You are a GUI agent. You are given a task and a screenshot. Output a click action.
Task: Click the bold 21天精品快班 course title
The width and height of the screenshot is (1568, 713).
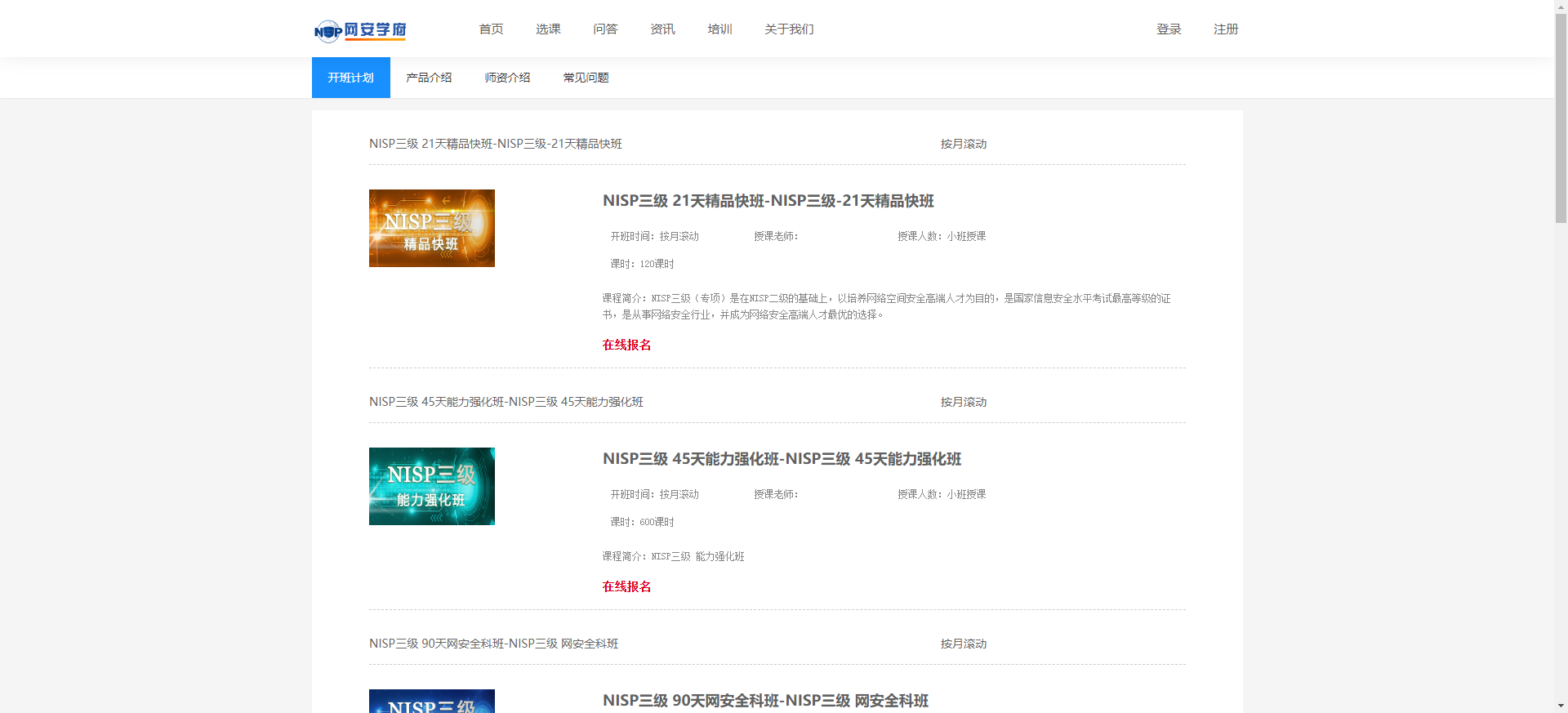click(x=768, y=201)
